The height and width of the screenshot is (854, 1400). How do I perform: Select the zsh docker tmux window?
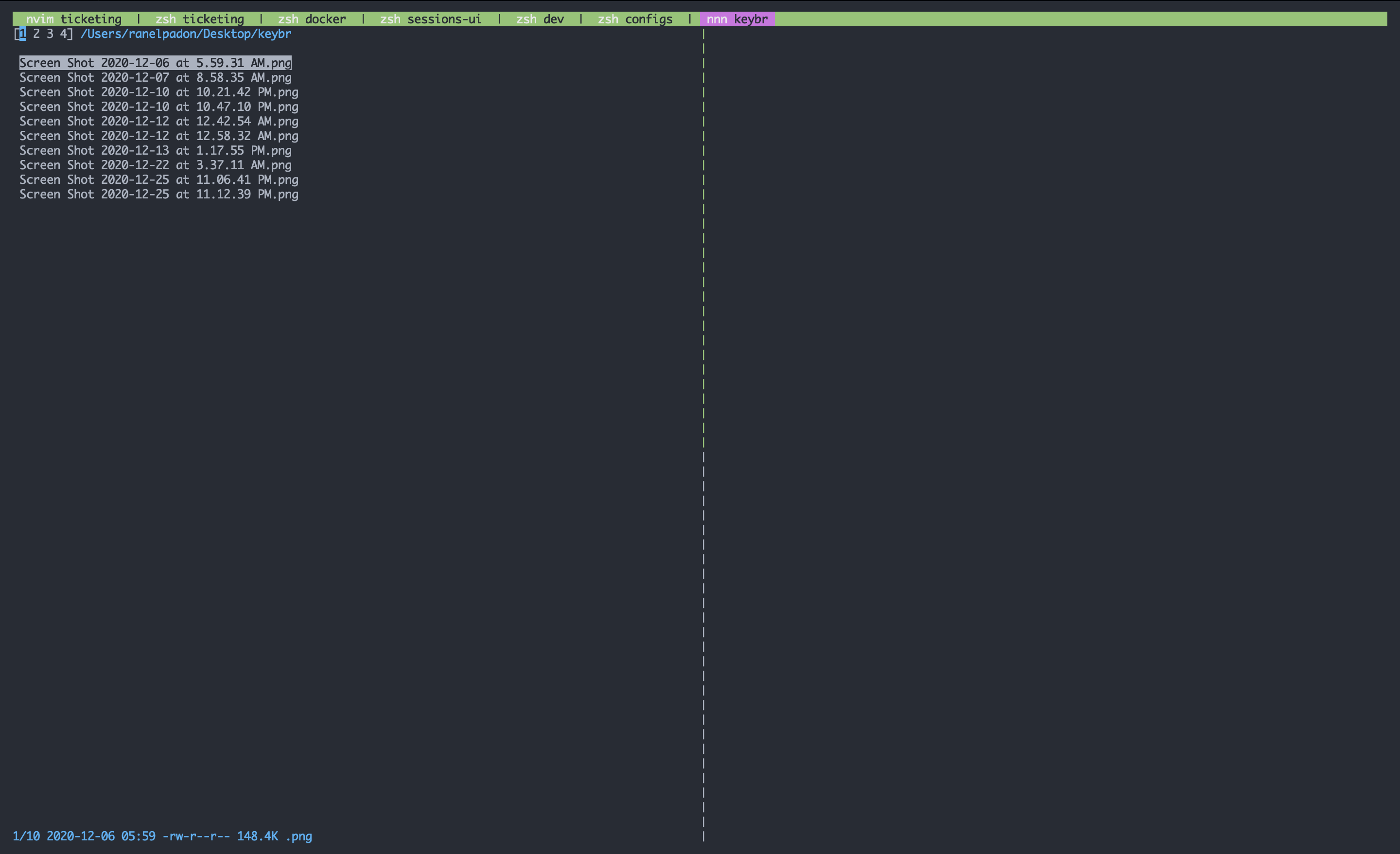(312, 19)
